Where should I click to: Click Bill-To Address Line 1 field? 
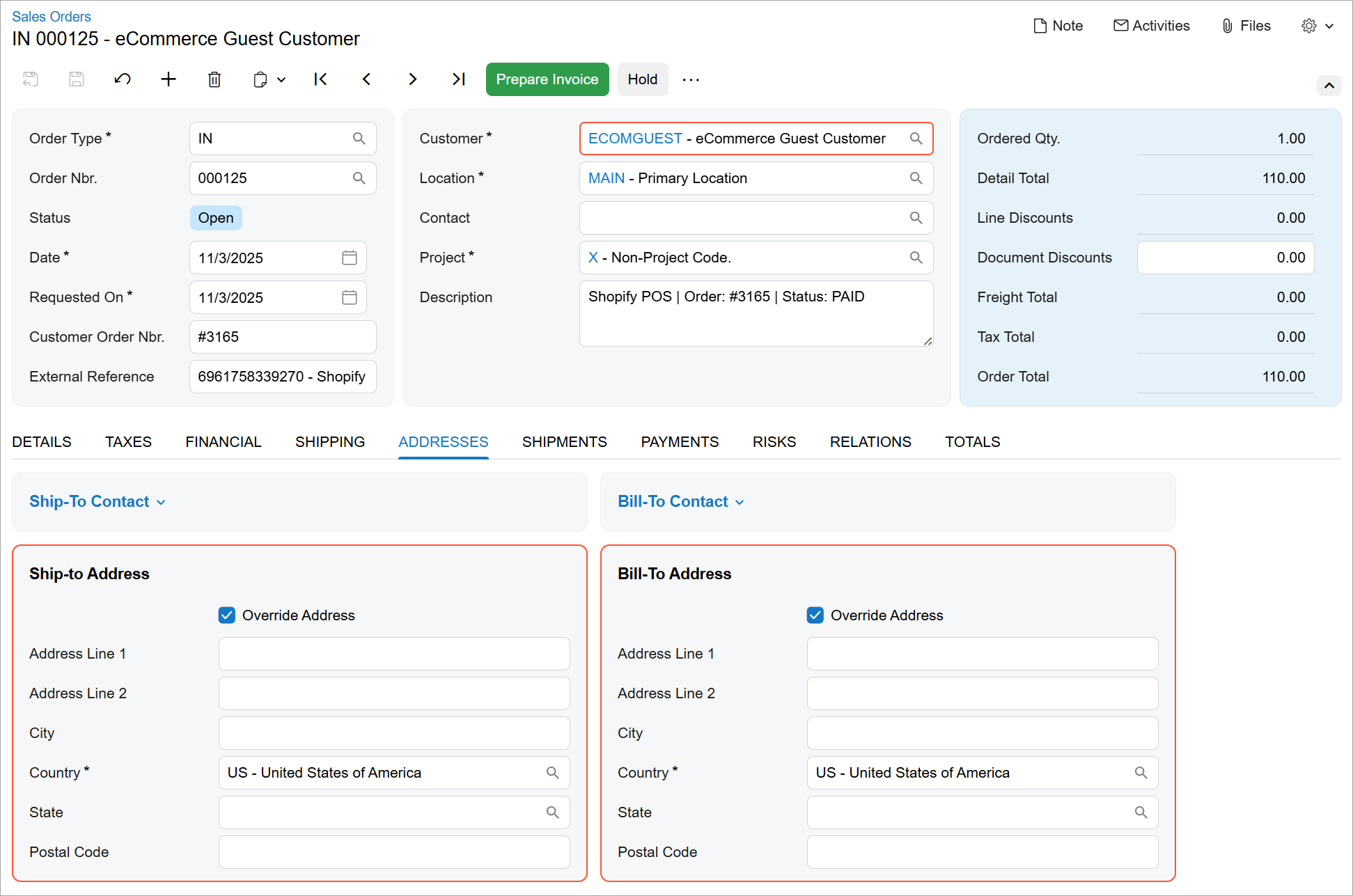[983, 654]
